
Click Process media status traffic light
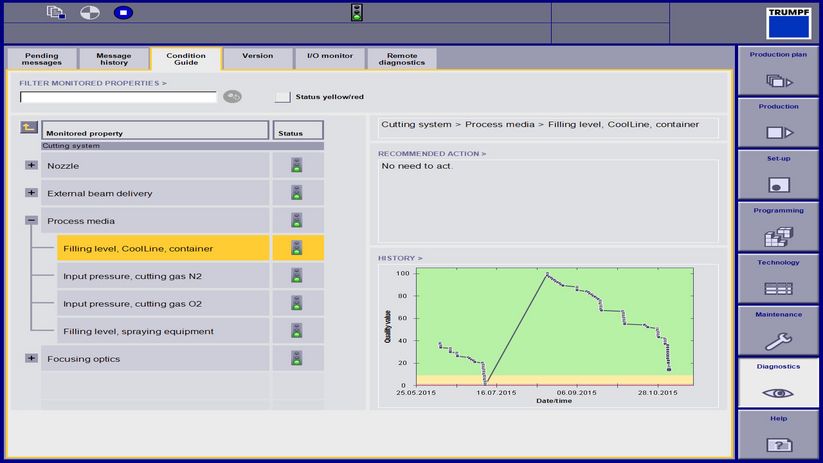[297, 220]
